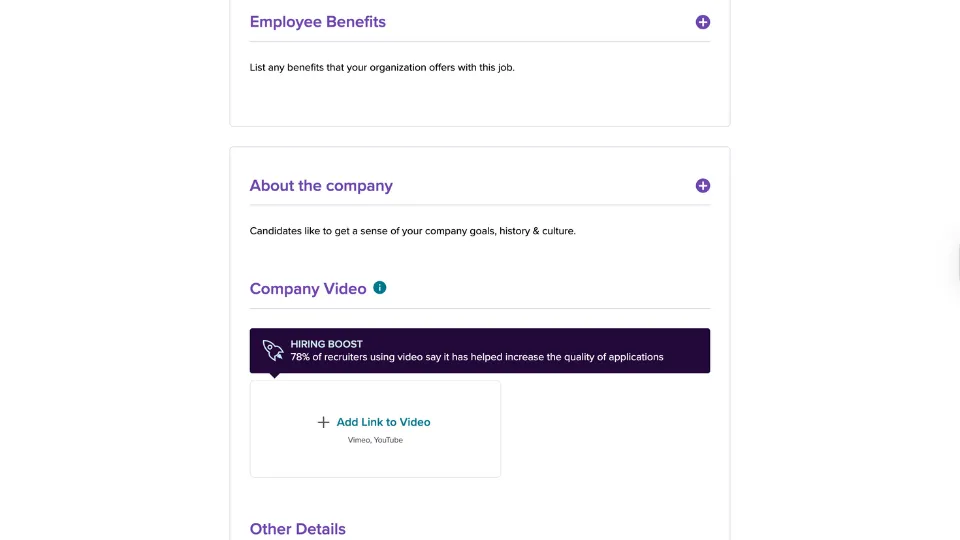Click the plus icon beside Add Link to Video

(x=323, y=422)
